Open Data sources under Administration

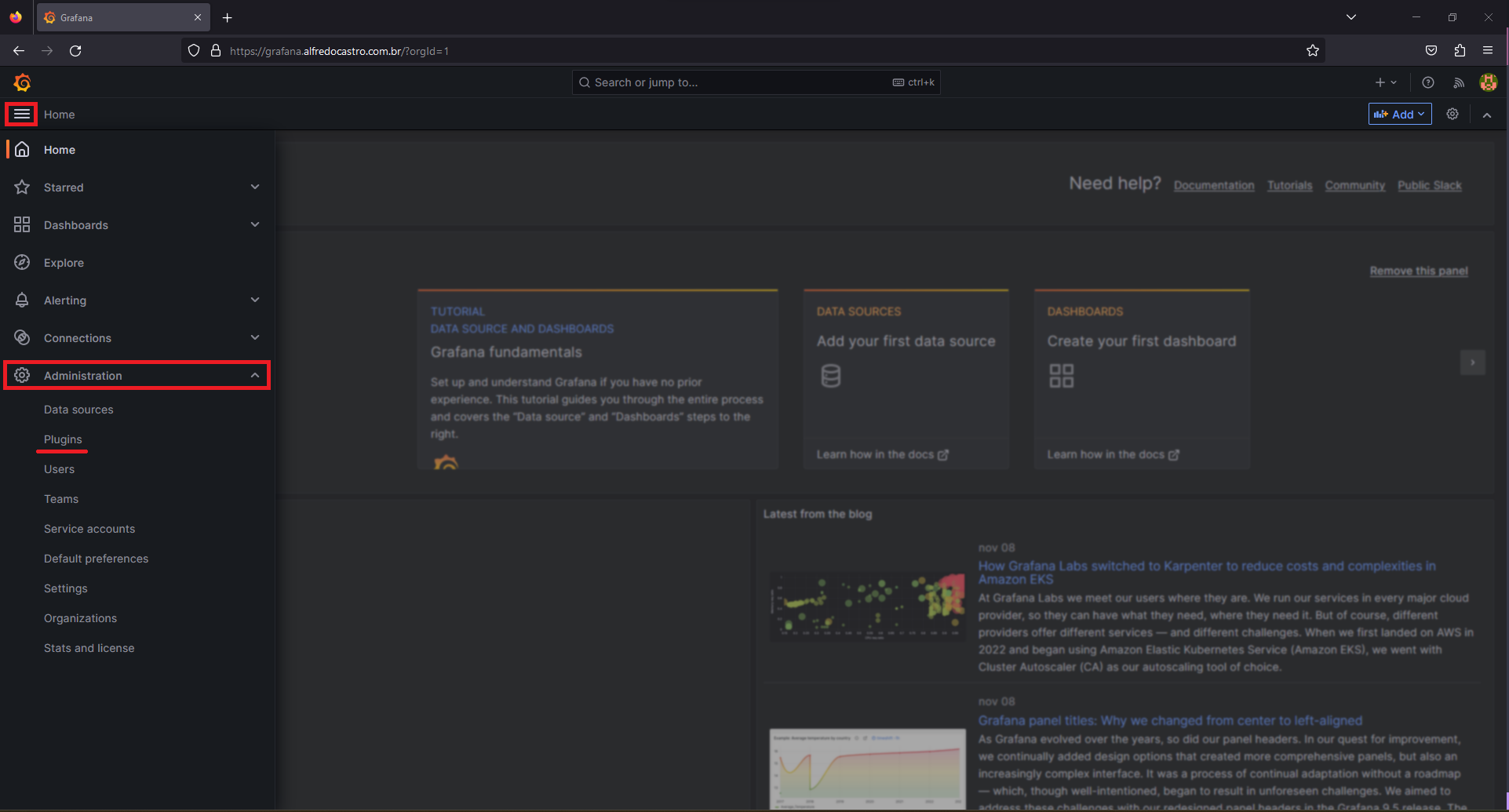tap(78, 410)
